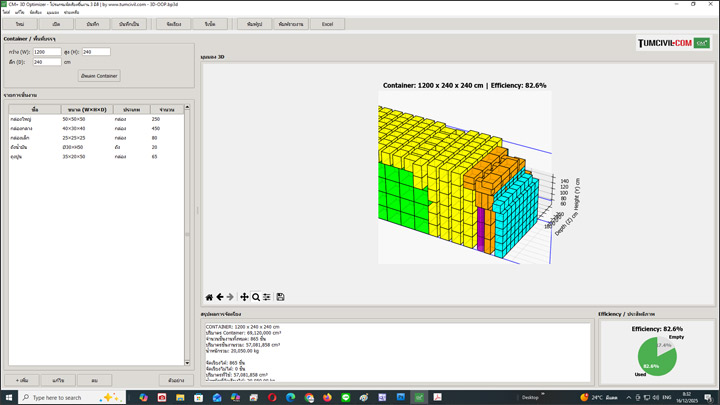Screen dimensions: 720x405
Task: Click the container height (H) field
Action: 96,51
